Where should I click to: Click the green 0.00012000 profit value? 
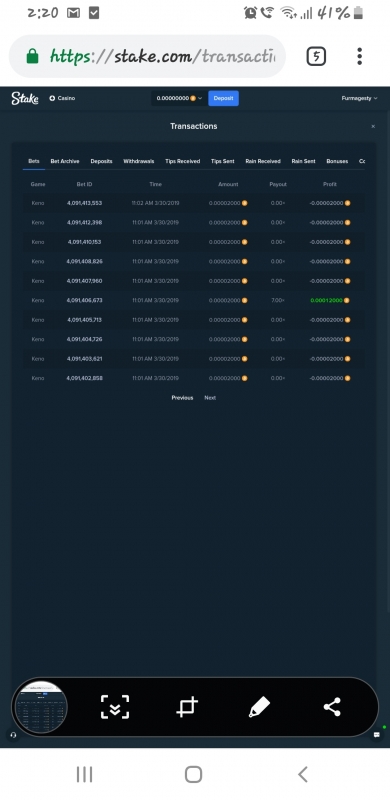pos(326,301)
